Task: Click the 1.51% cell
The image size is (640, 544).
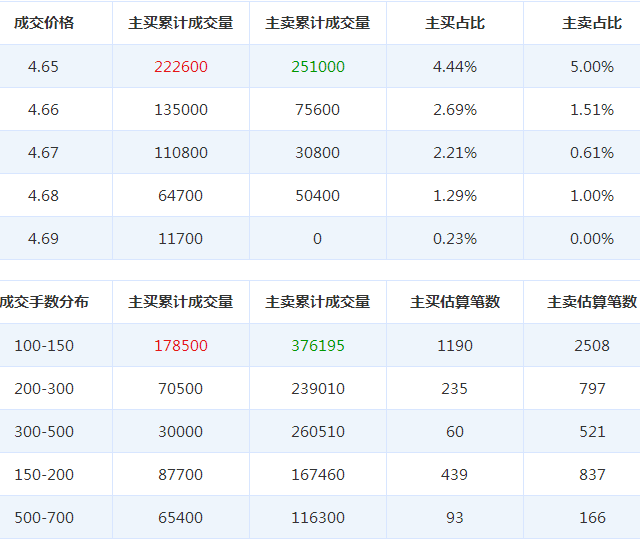Action: (x=592, y=110)
